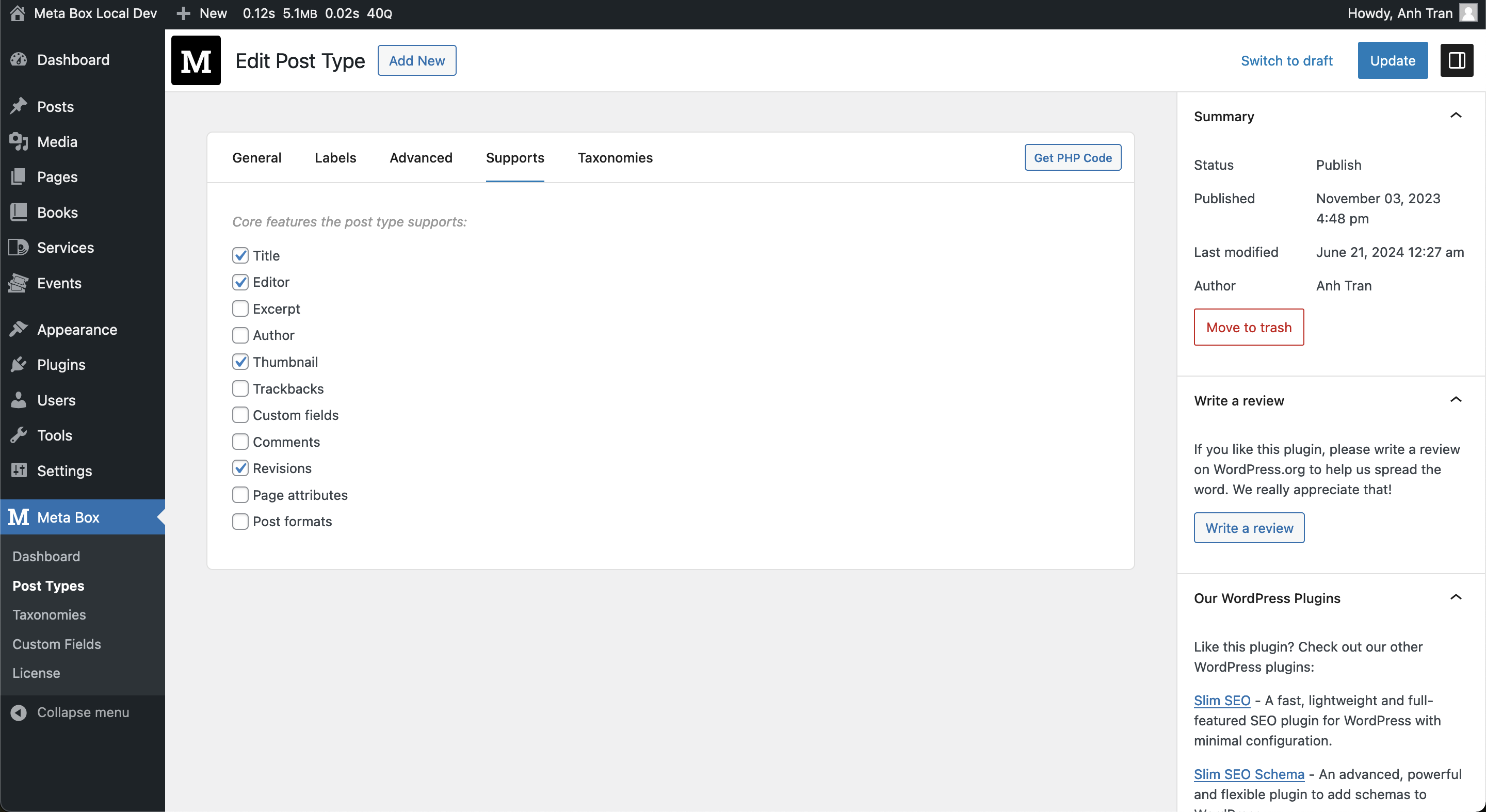This screenshot has width=1486, height=812.
Task: Click the Get PHP Code button
Action: pos(1072,157)
